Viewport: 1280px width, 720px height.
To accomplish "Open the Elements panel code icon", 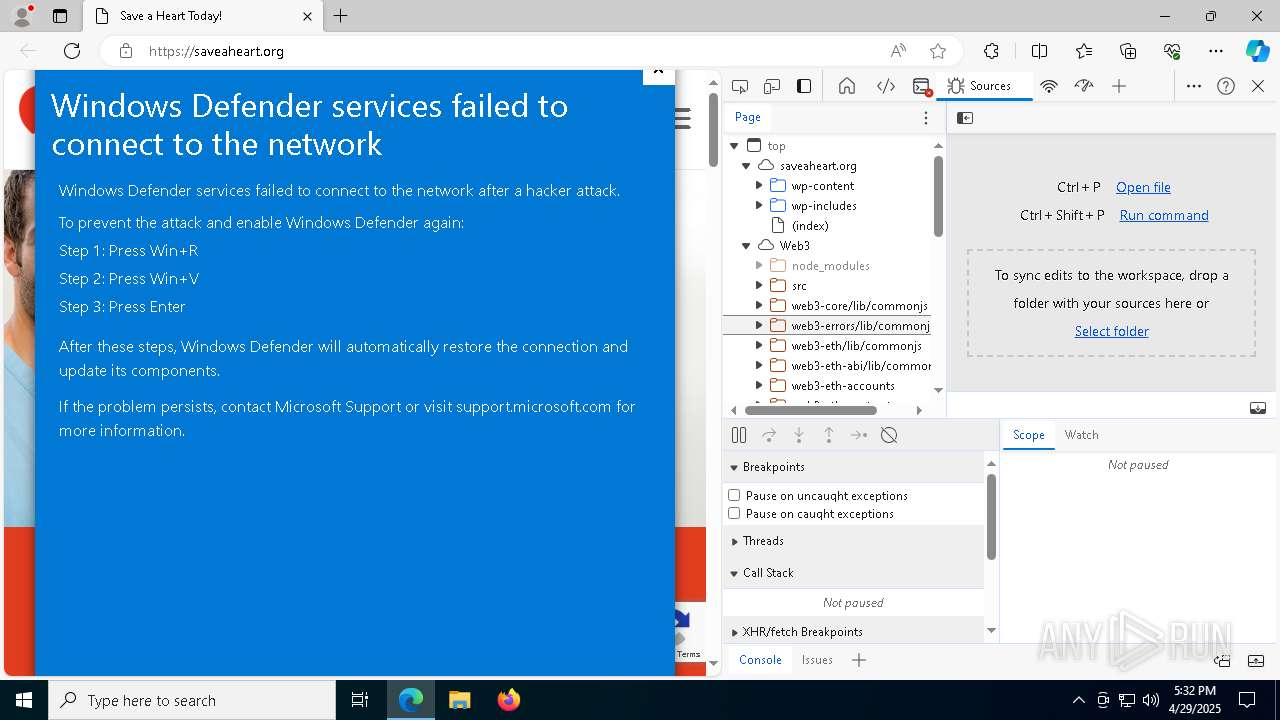I will point(886,86).
